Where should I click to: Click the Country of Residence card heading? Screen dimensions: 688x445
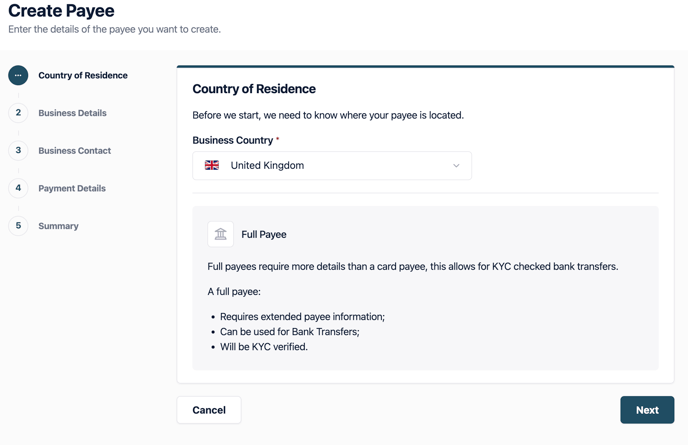coord(254,89)
